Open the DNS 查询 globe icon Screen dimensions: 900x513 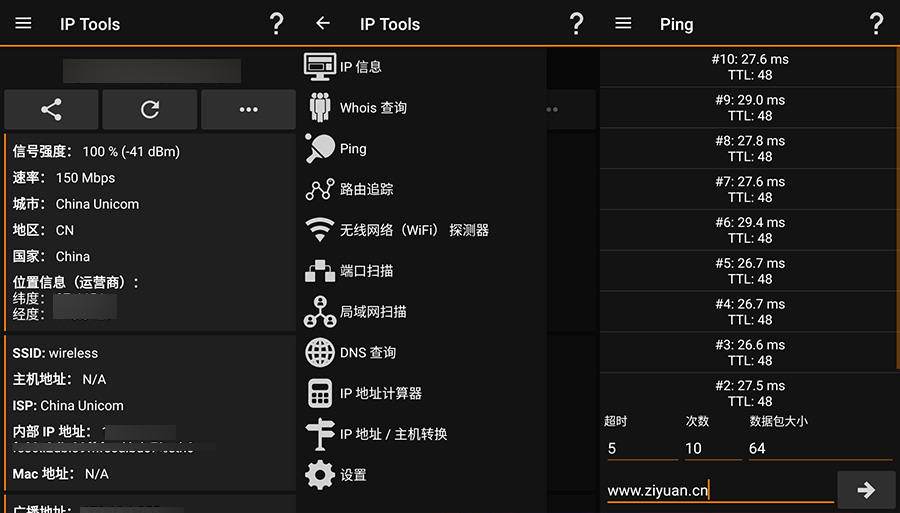click(320, 353)
